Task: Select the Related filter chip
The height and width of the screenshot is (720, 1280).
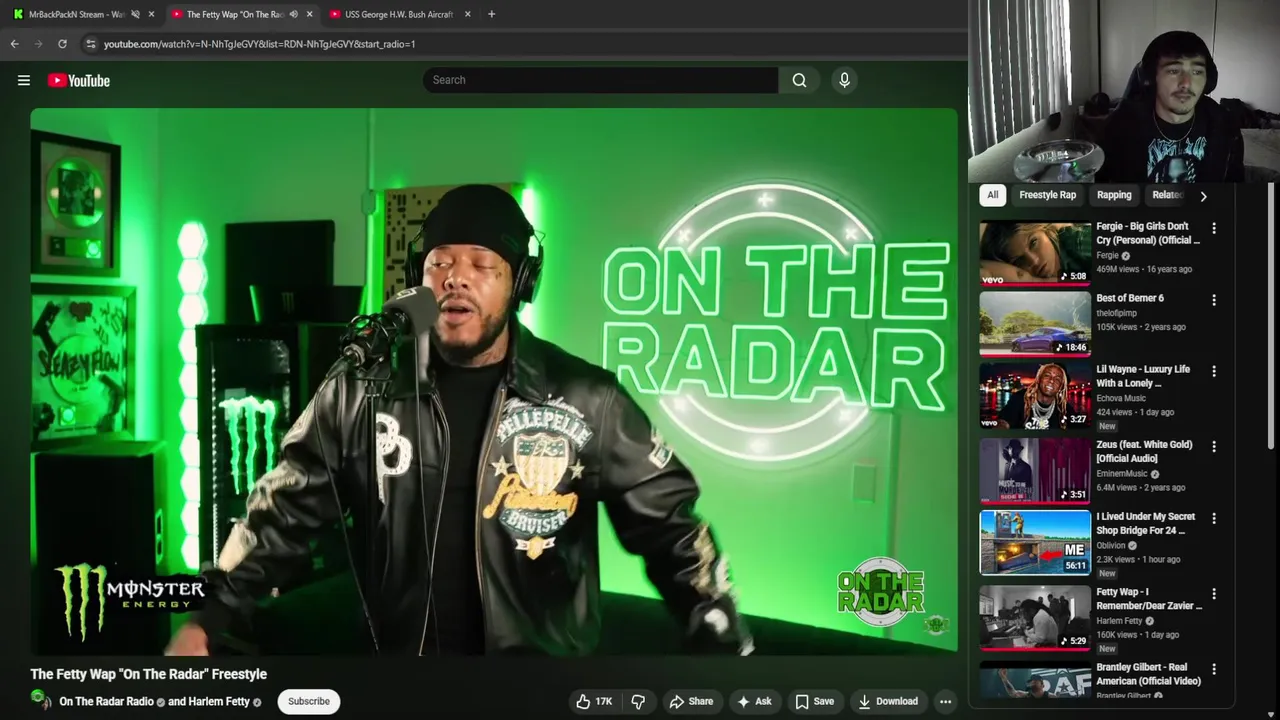Action: (1167, 195)
